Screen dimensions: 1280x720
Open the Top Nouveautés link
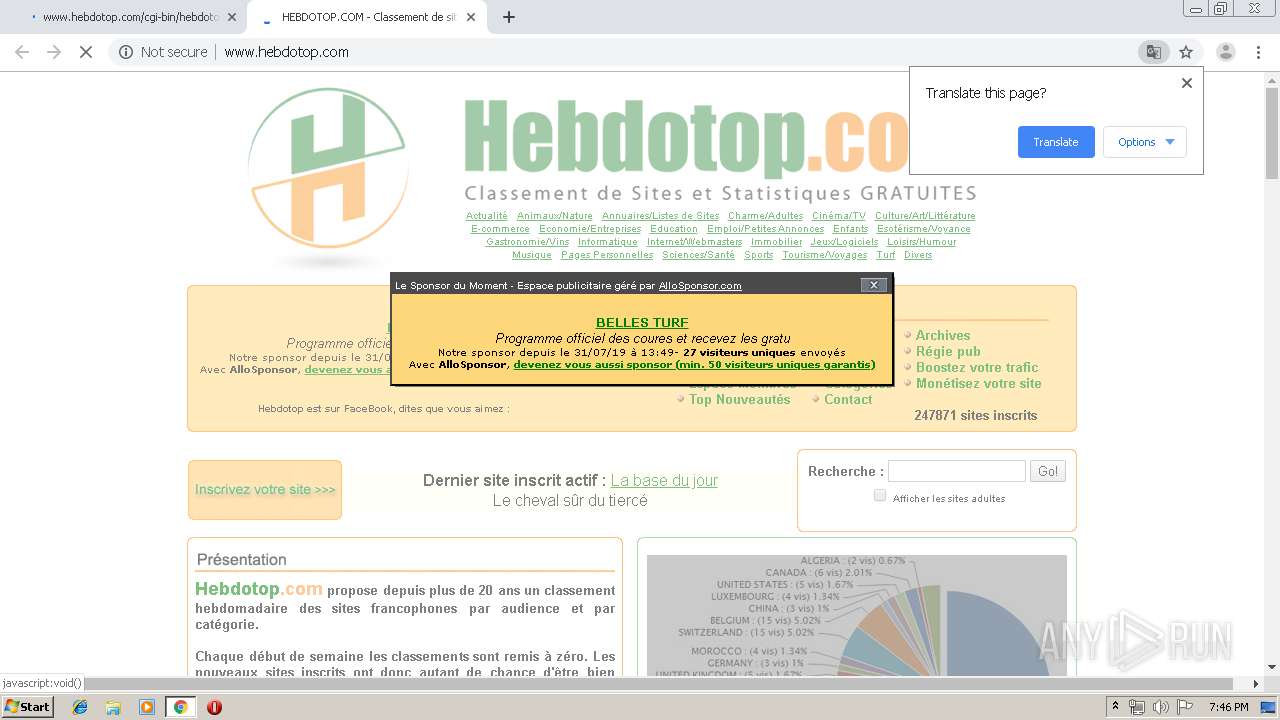pyautogui.click(x=740, y=399)
